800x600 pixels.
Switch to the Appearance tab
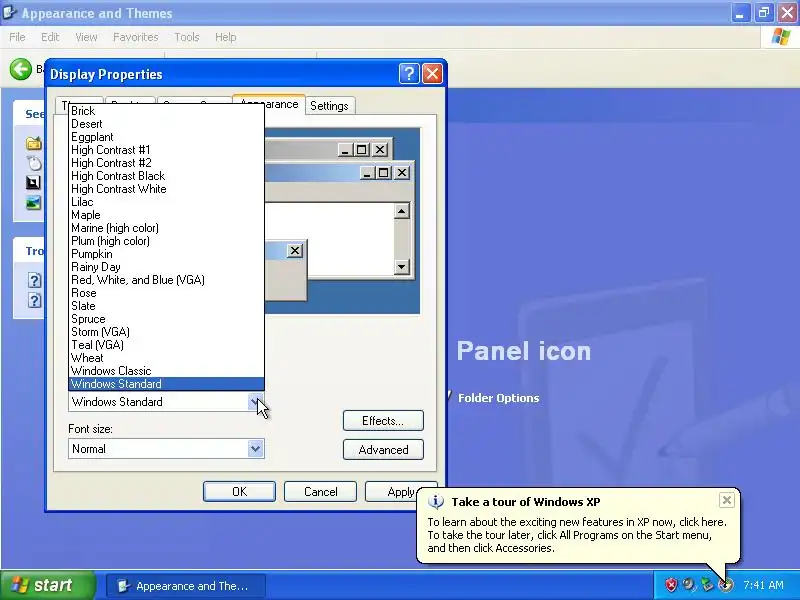pos(281,104)
